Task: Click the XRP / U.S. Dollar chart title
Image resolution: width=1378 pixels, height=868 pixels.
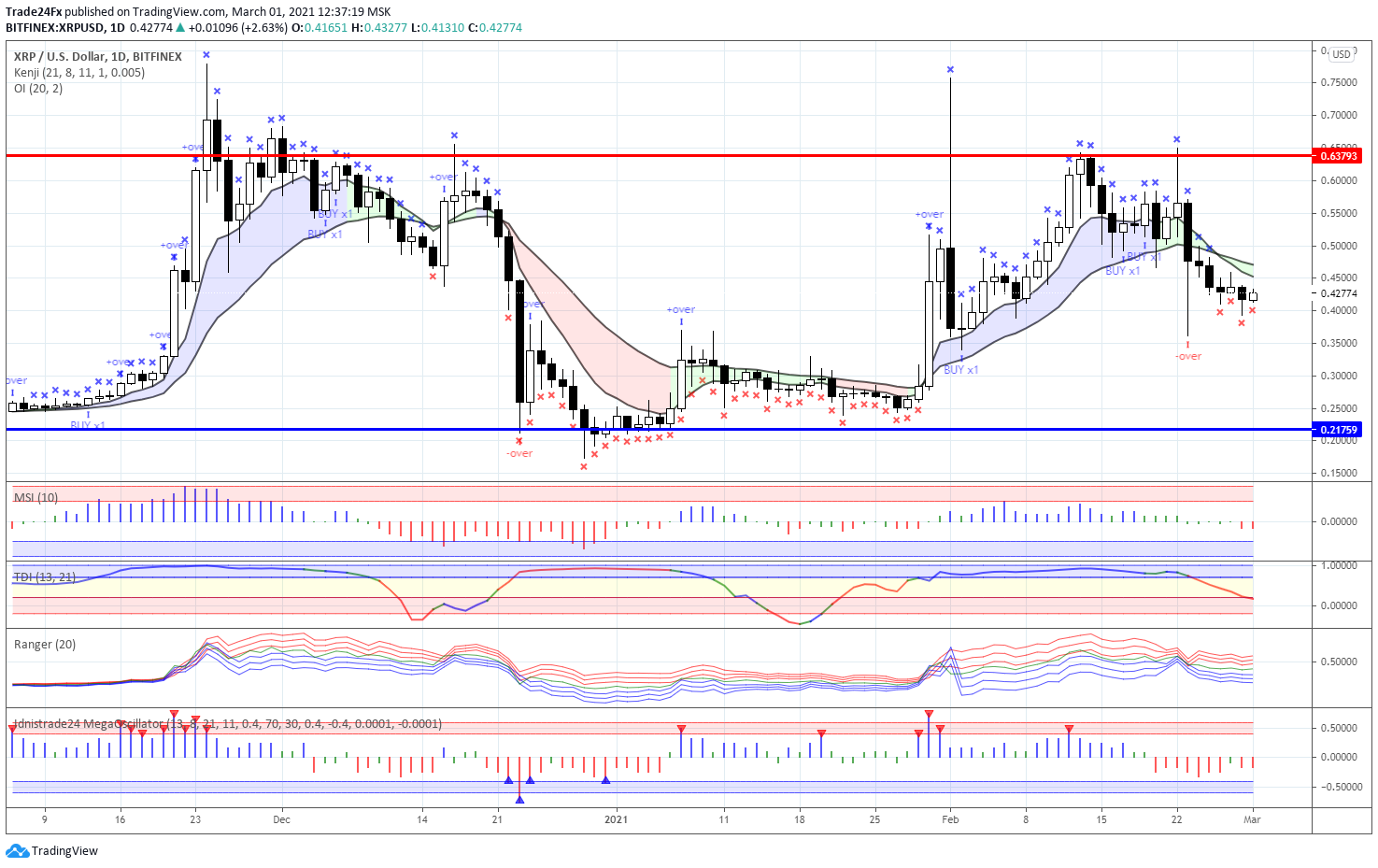Action: [98, 56]
